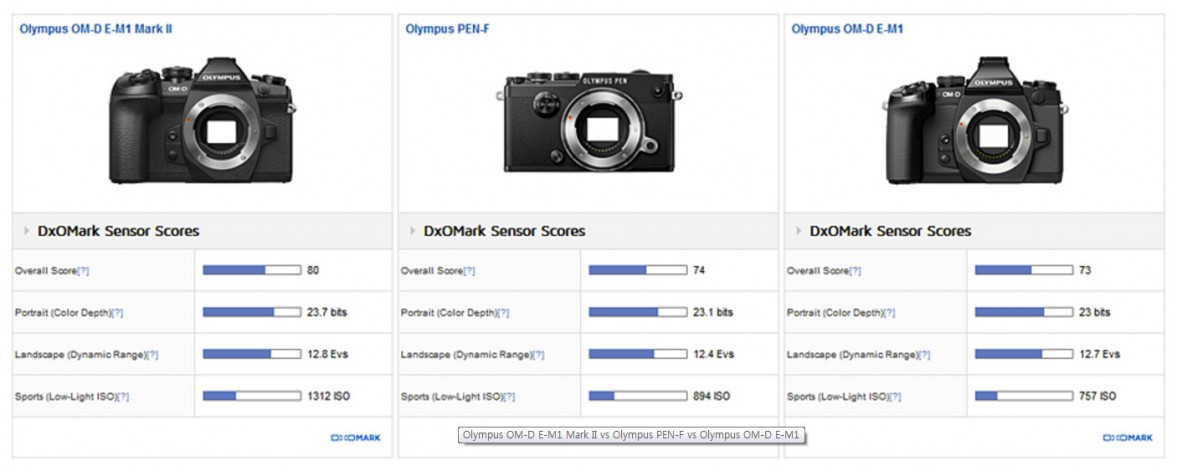Image resolution: width=1177 pixels, height=471 pixels.
Task: Click DxOMark Sensor Scores heading under OM-D E-M1
Action: (x=890, y=231)
